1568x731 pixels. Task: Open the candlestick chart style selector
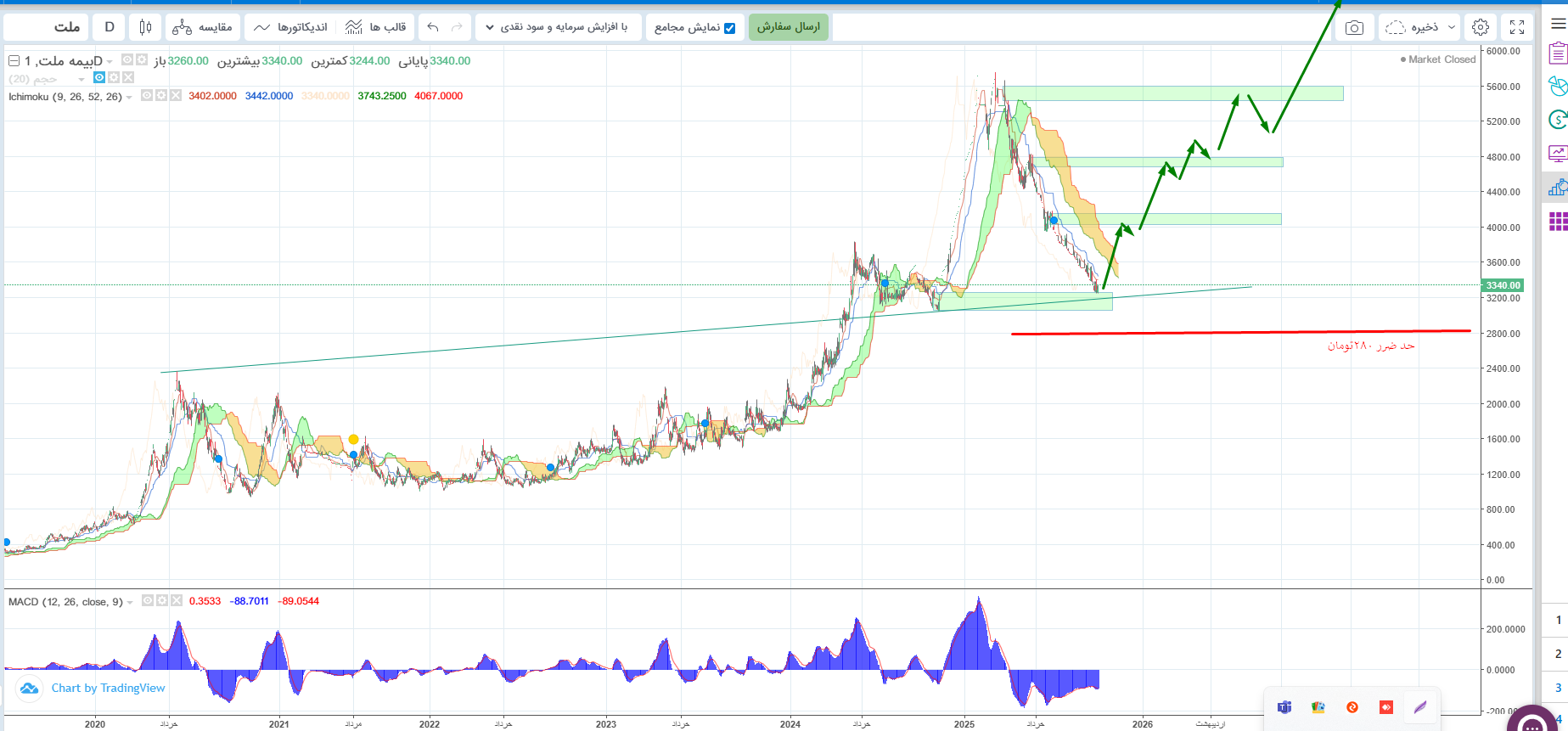click(x=145, y=27)
